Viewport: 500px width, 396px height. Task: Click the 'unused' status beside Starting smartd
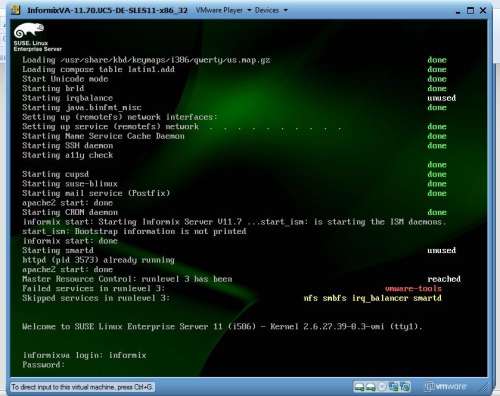442,250
